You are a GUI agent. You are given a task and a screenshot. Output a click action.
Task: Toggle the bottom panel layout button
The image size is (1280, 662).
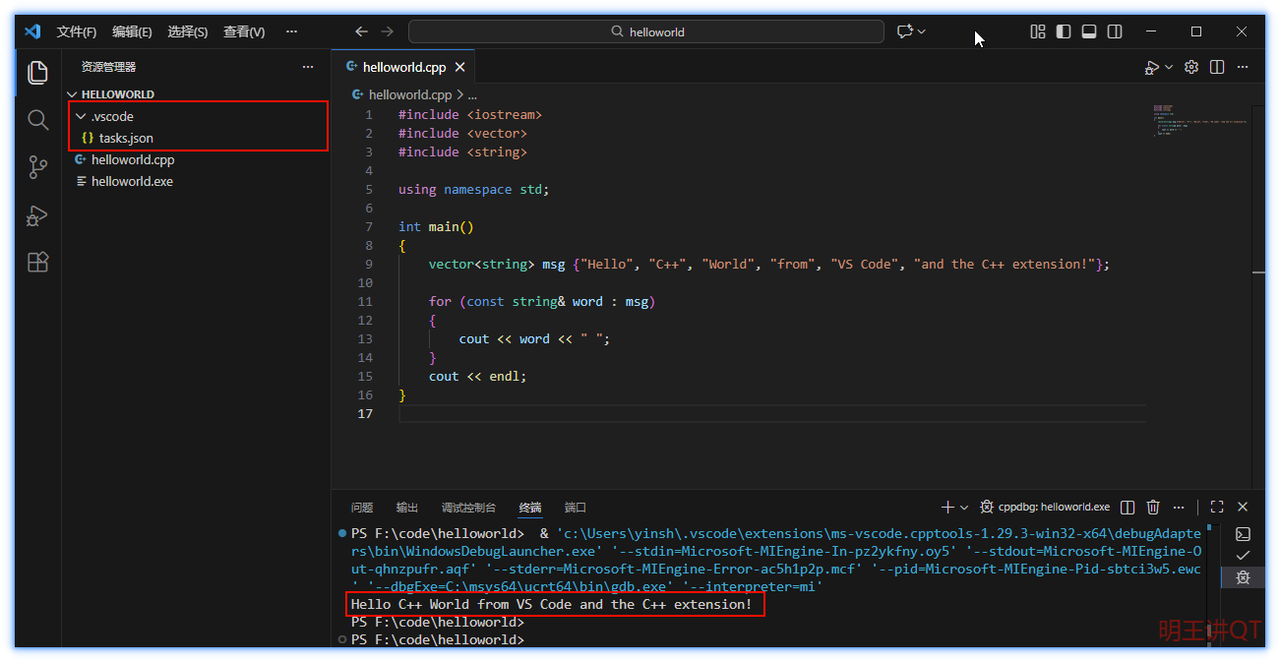(x=1089, y=32)
